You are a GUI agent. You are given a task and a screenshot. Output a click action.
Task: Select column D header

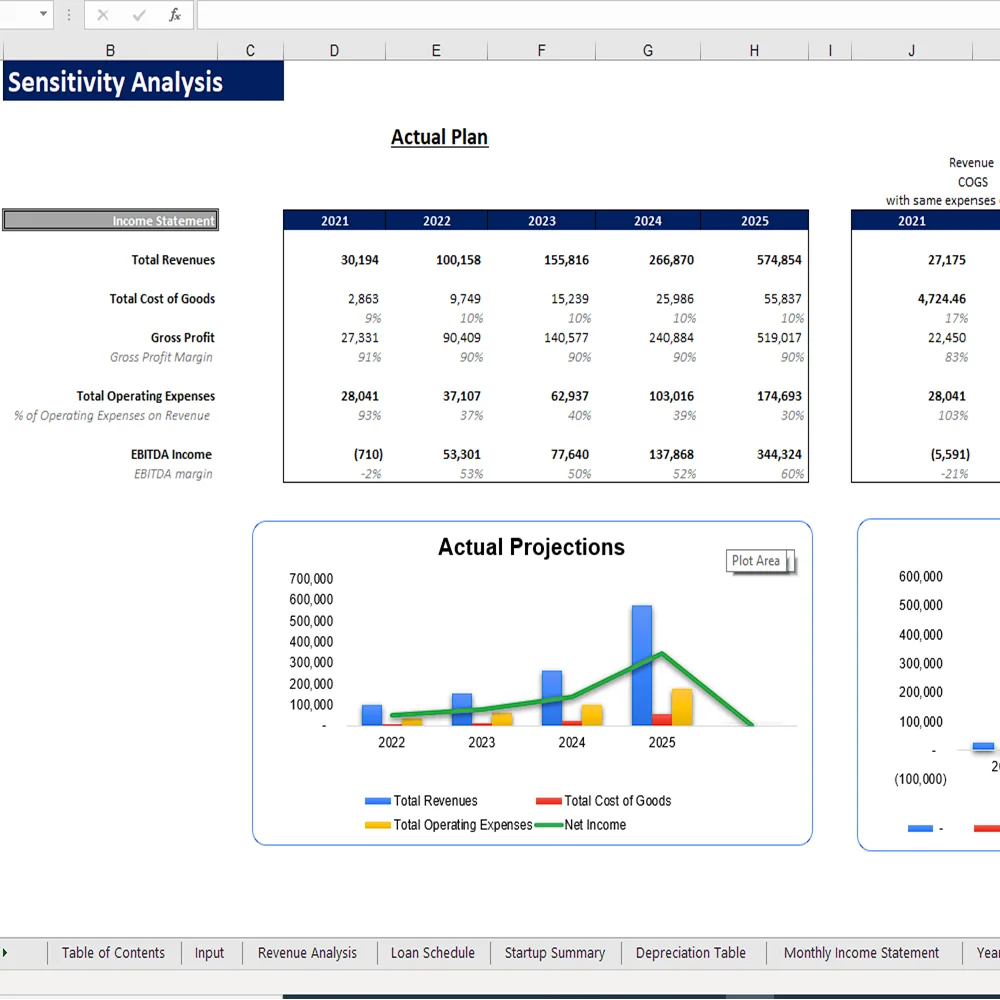point(334,49)
